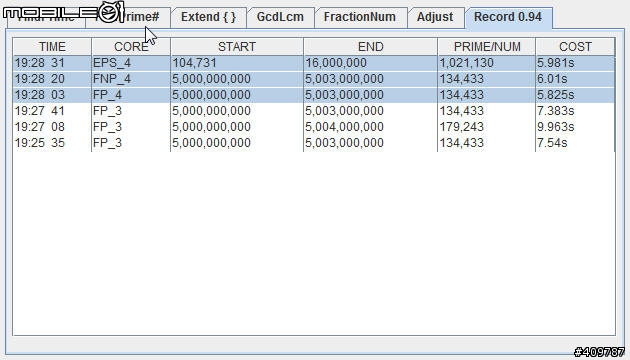Select the row with time 19:27 08
This screenshot has width=630, height=360.
(x=314, y=127)
